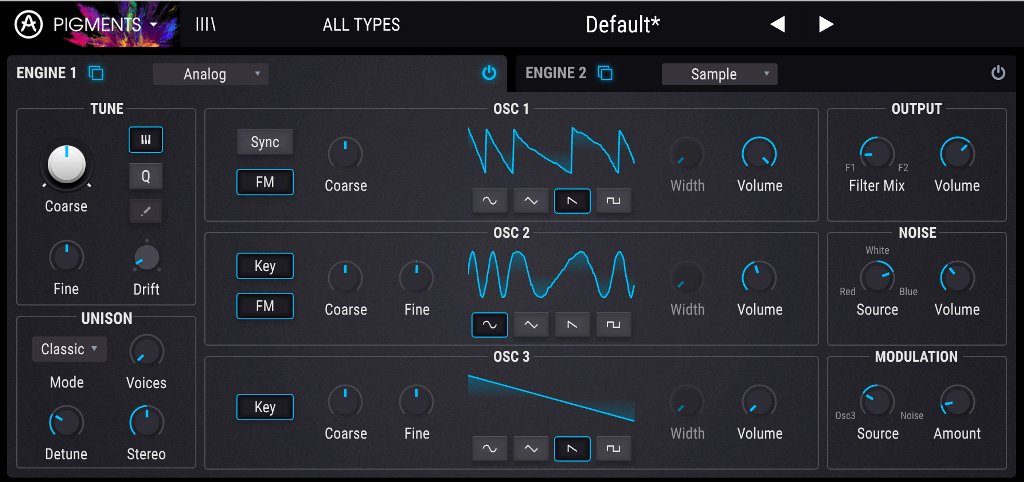The height and width of the screenshot is (482, 1024).
Task: Open the Pigments main menu dropdown
Action: (x=106, y=25)
